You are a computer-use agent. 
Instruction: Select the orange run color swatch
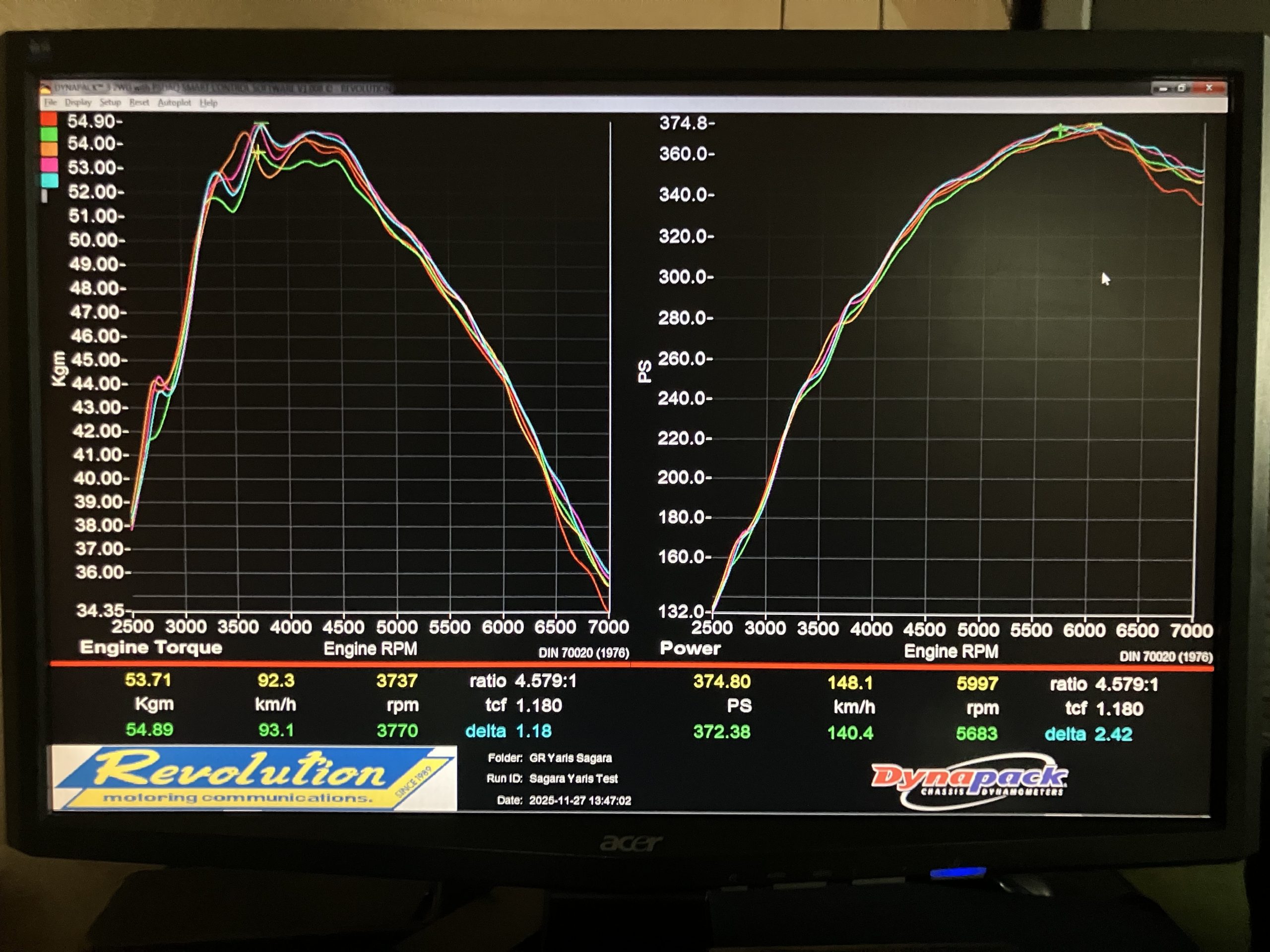[49, 149]
